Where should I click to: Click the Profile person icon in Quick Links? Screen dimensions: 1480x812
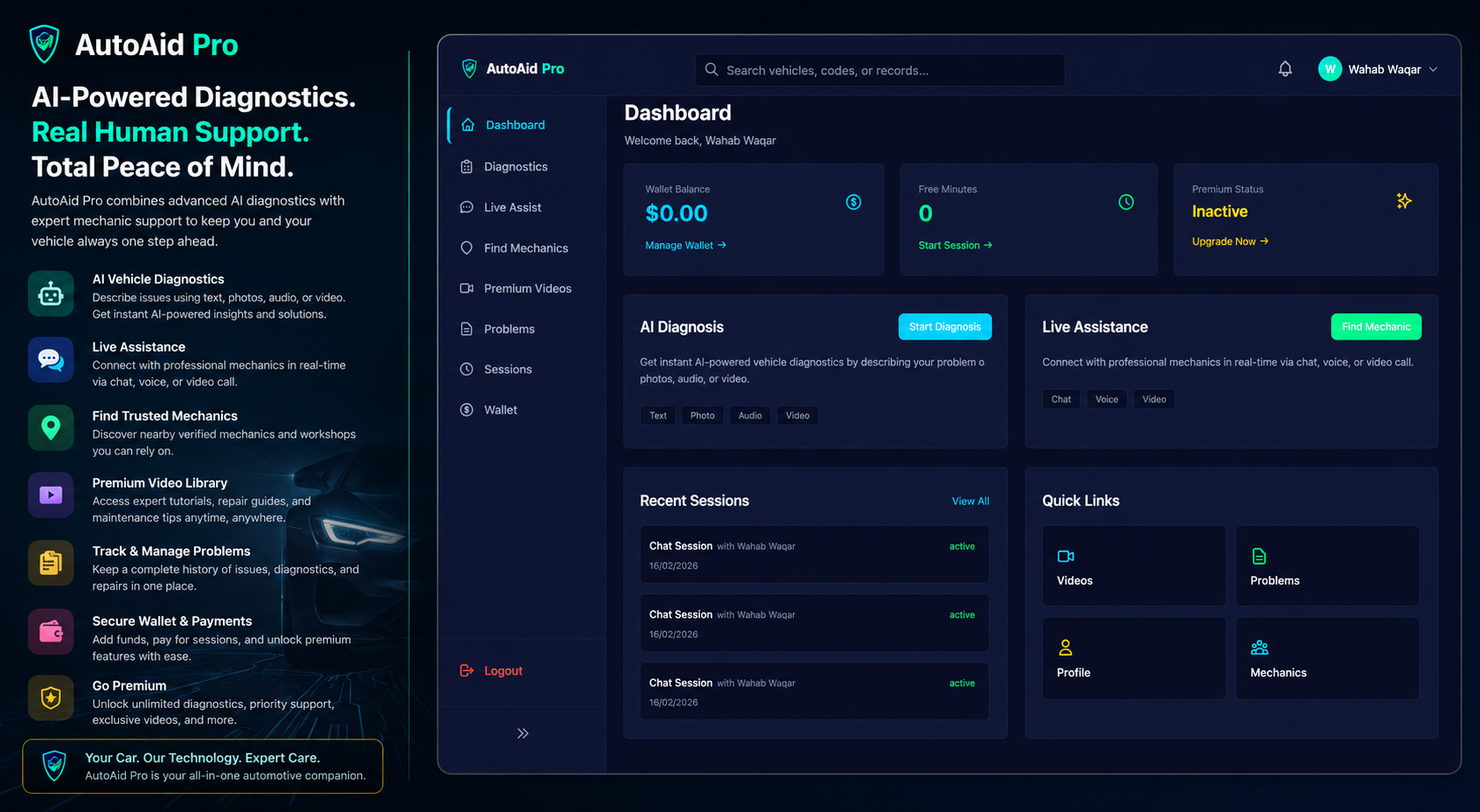(x=1065, y=648)
